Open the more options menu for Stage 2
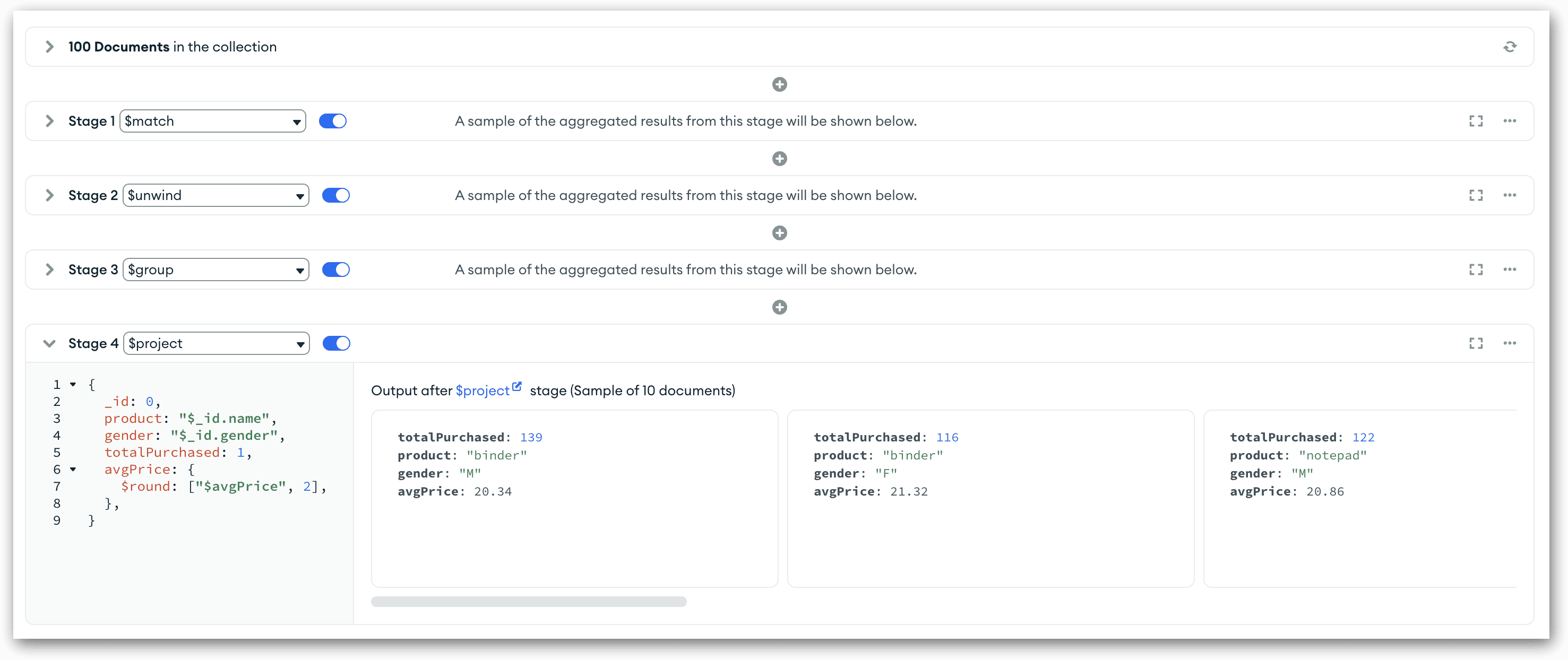 (1510, 195)
